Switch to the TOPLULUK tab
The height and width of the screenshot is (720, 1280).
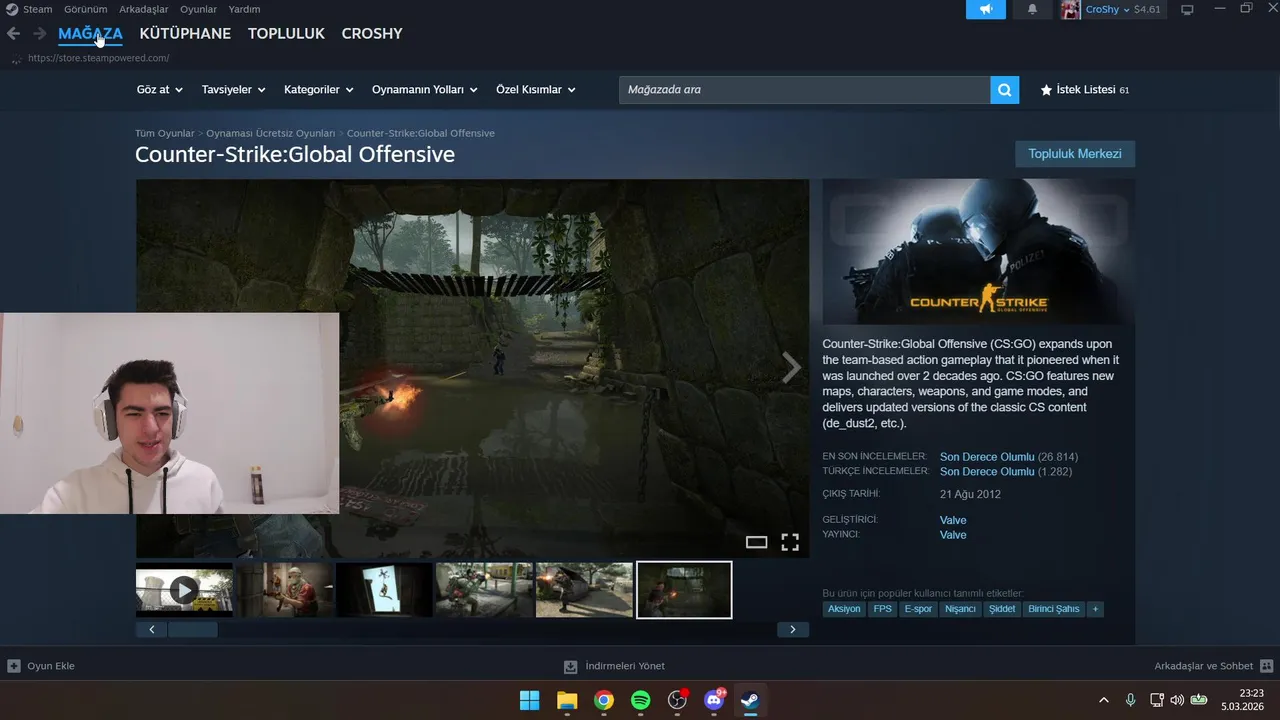click(286, 34)
